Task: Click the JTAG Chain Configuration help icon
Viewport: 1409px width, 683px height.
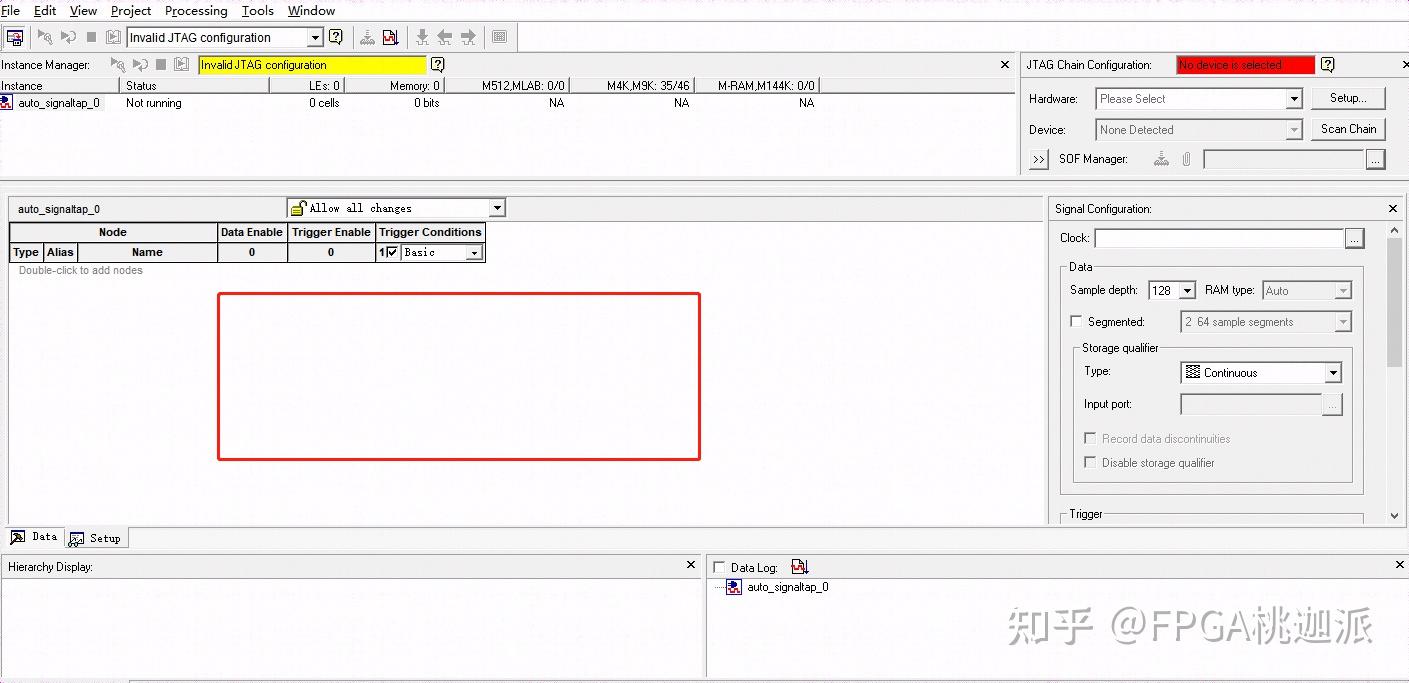Action: [1327, 65]
